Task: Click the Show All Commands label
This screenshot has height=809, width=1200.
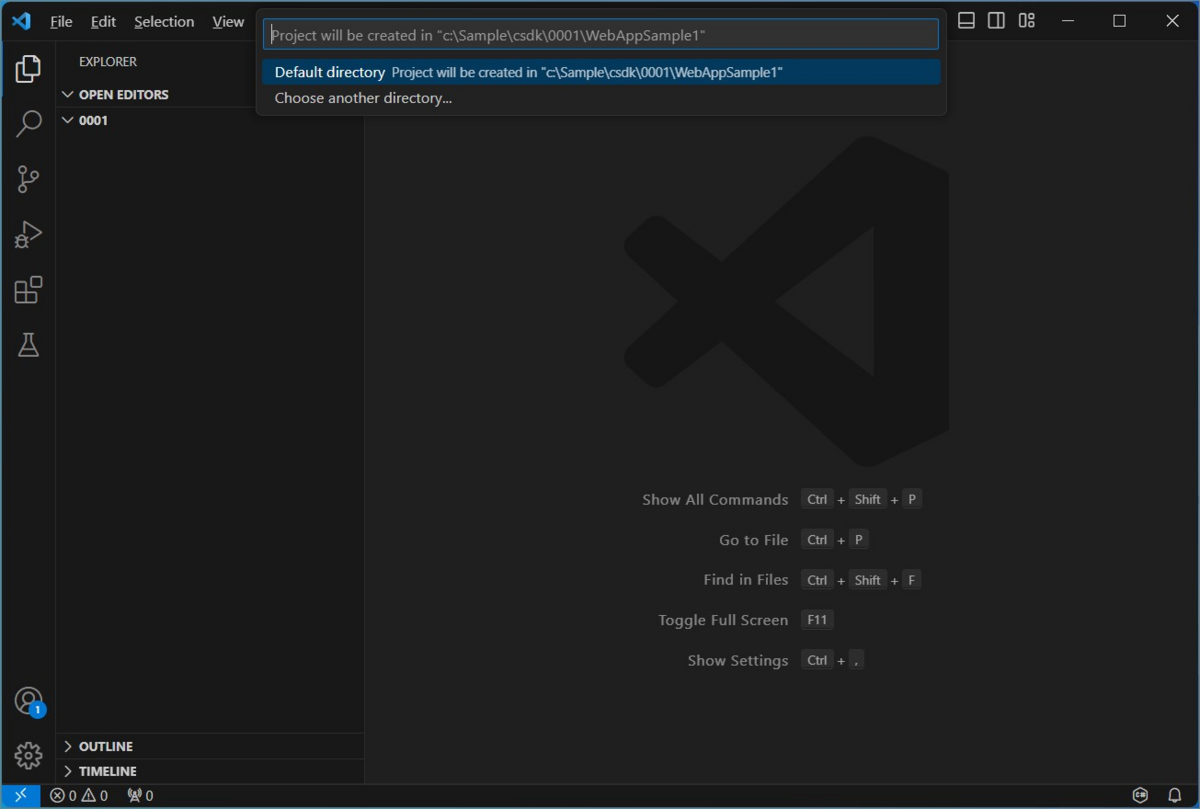Action: [715, 499]
